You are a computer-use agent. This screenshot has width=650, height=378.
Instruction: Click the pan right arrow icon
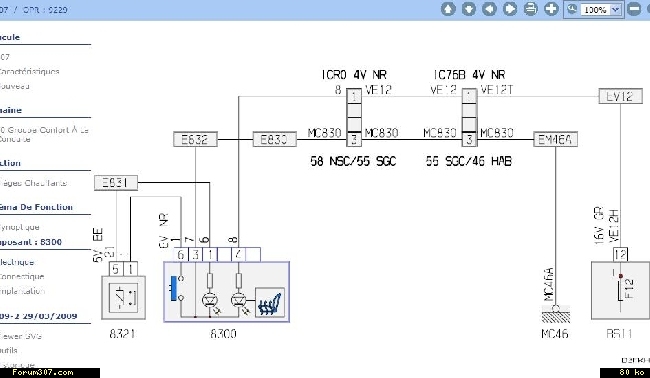(x=510, y=9)
